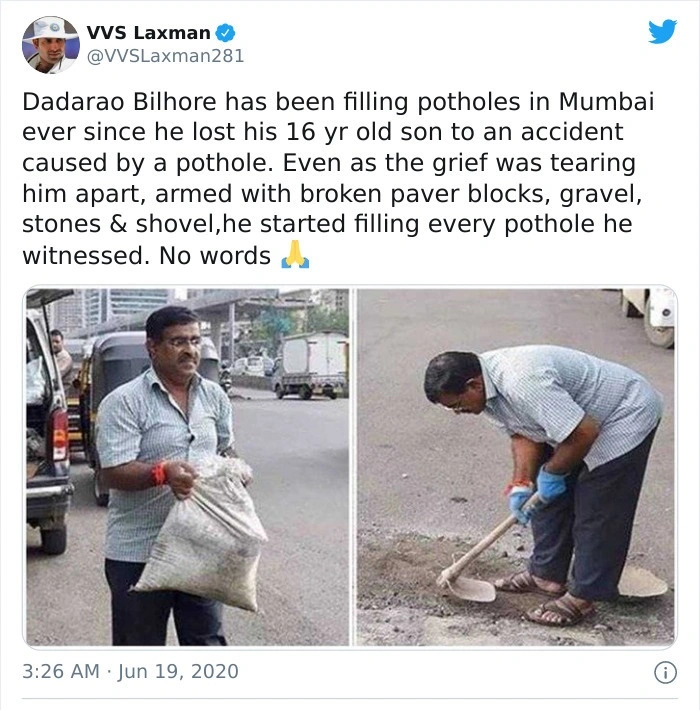
Task: Click the blue verified badge
Action: tap(225, 33)
